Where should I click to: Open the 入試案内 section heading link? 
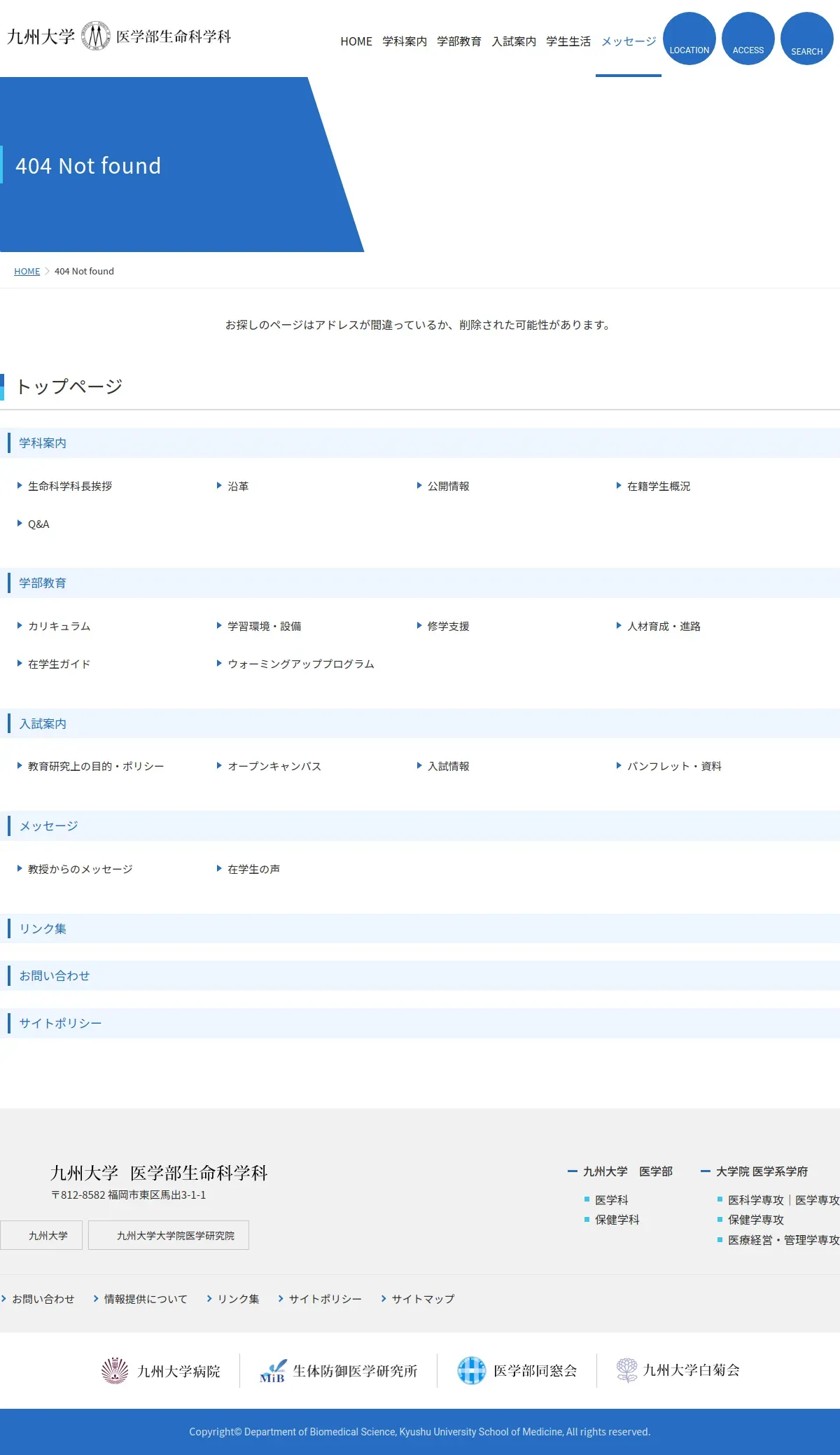pos(43,723)
